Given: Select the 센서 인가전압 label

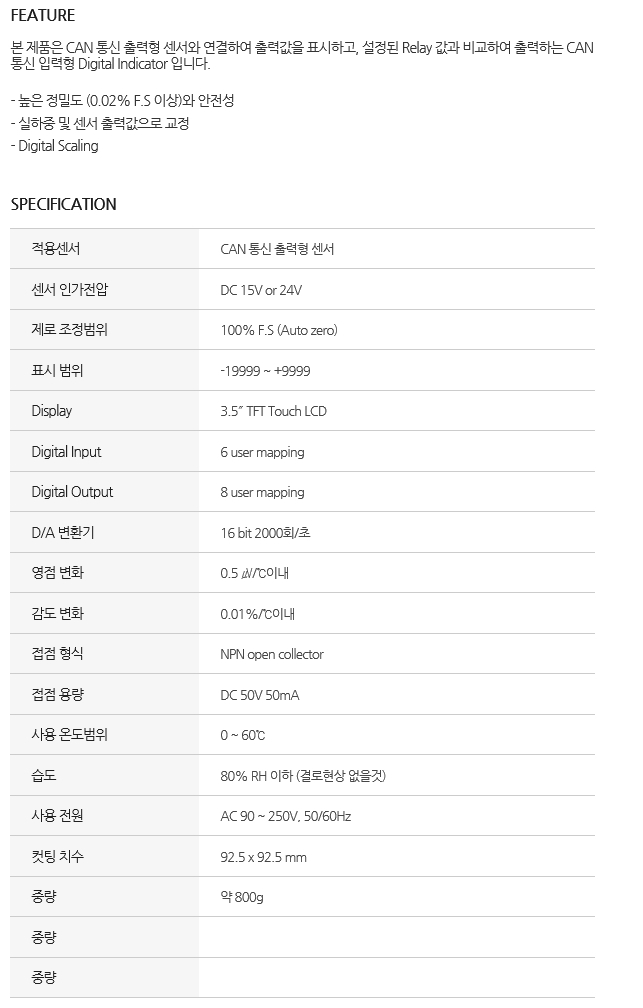Looking at the screenshot, I should pos(69,289).
